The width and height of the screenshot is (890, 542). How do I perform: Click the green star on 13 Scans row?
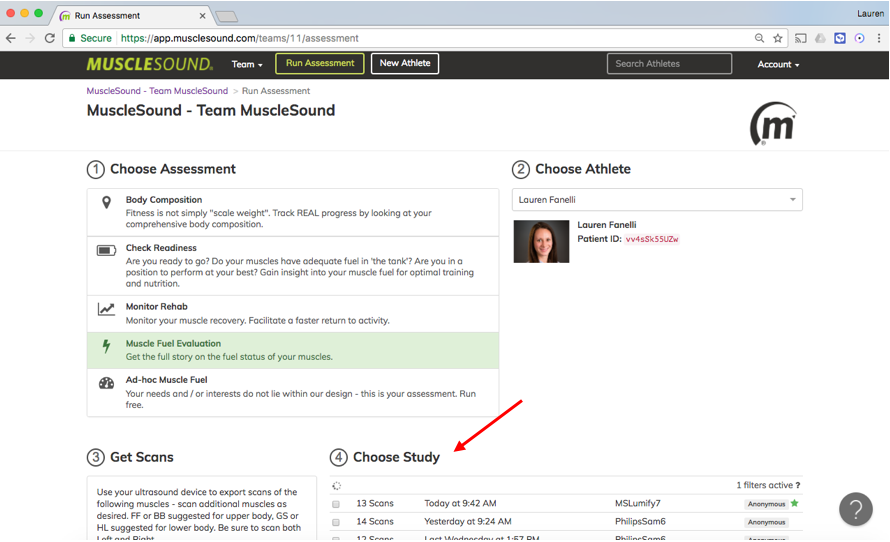point(795,503)
